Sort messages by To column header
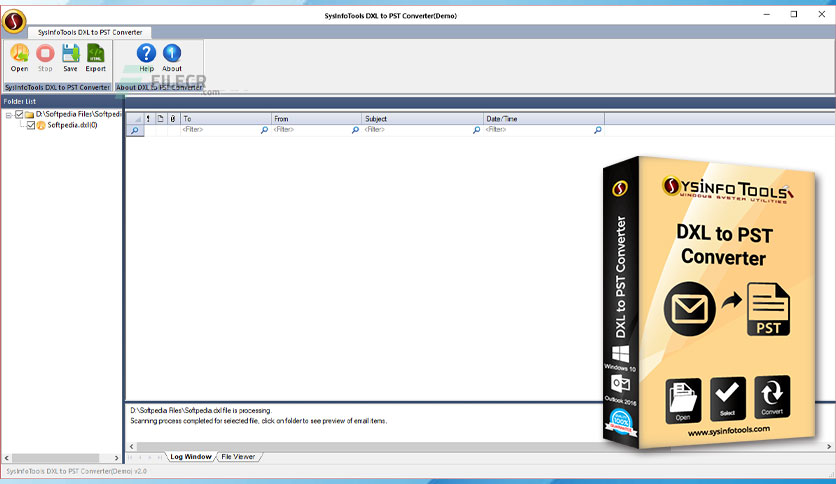The height and width of the screenshot is (484, 836). pyautogui.click(x=226, y=119)
